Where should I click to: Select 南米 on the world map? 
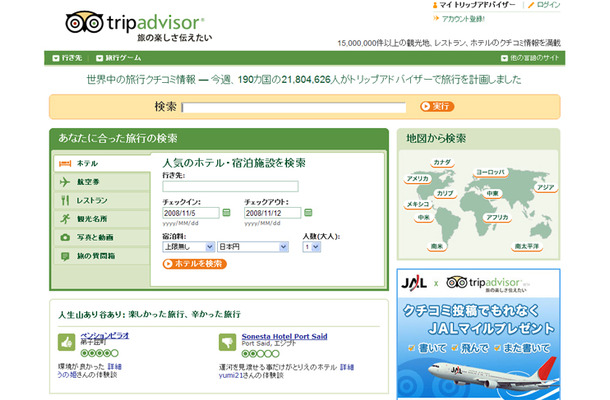click(437, 246)
